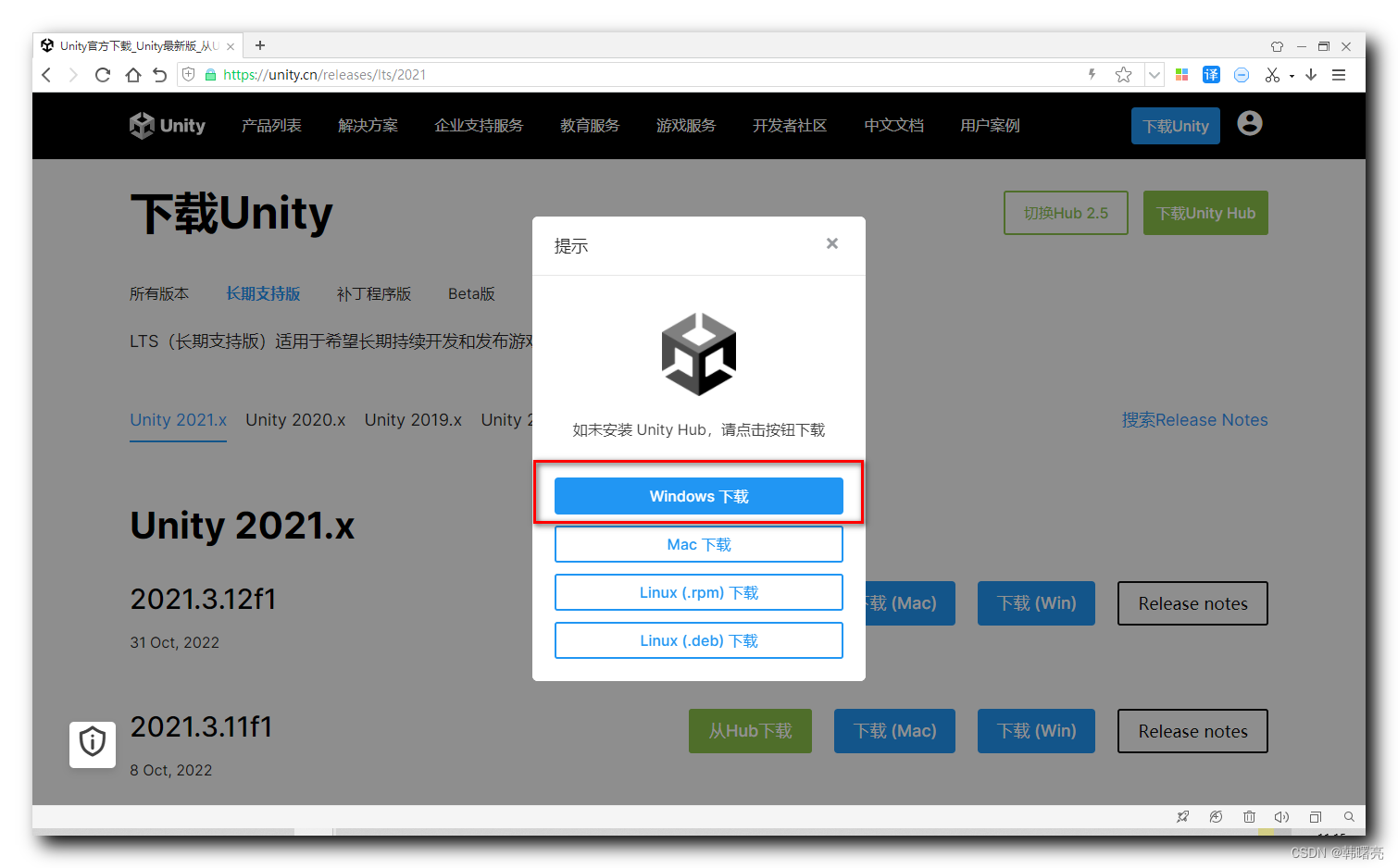Viewport: 1398px width, 868px height.
Task: Open the 企业支持服务 nav menu
Action: (x=479, y=126)
